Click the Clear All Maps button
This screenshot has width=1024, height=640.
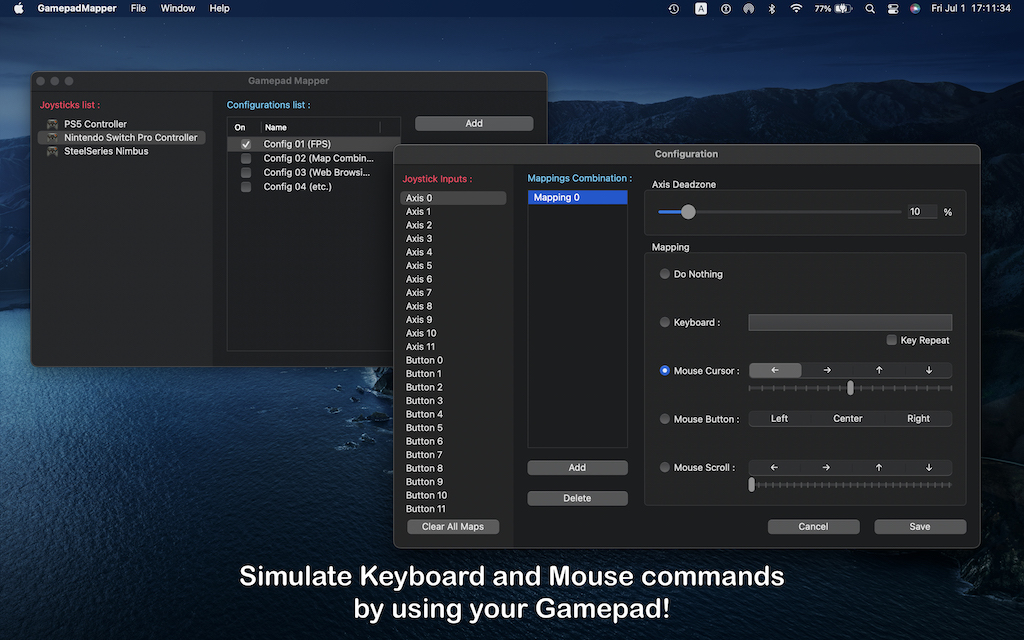pos(453,526)
